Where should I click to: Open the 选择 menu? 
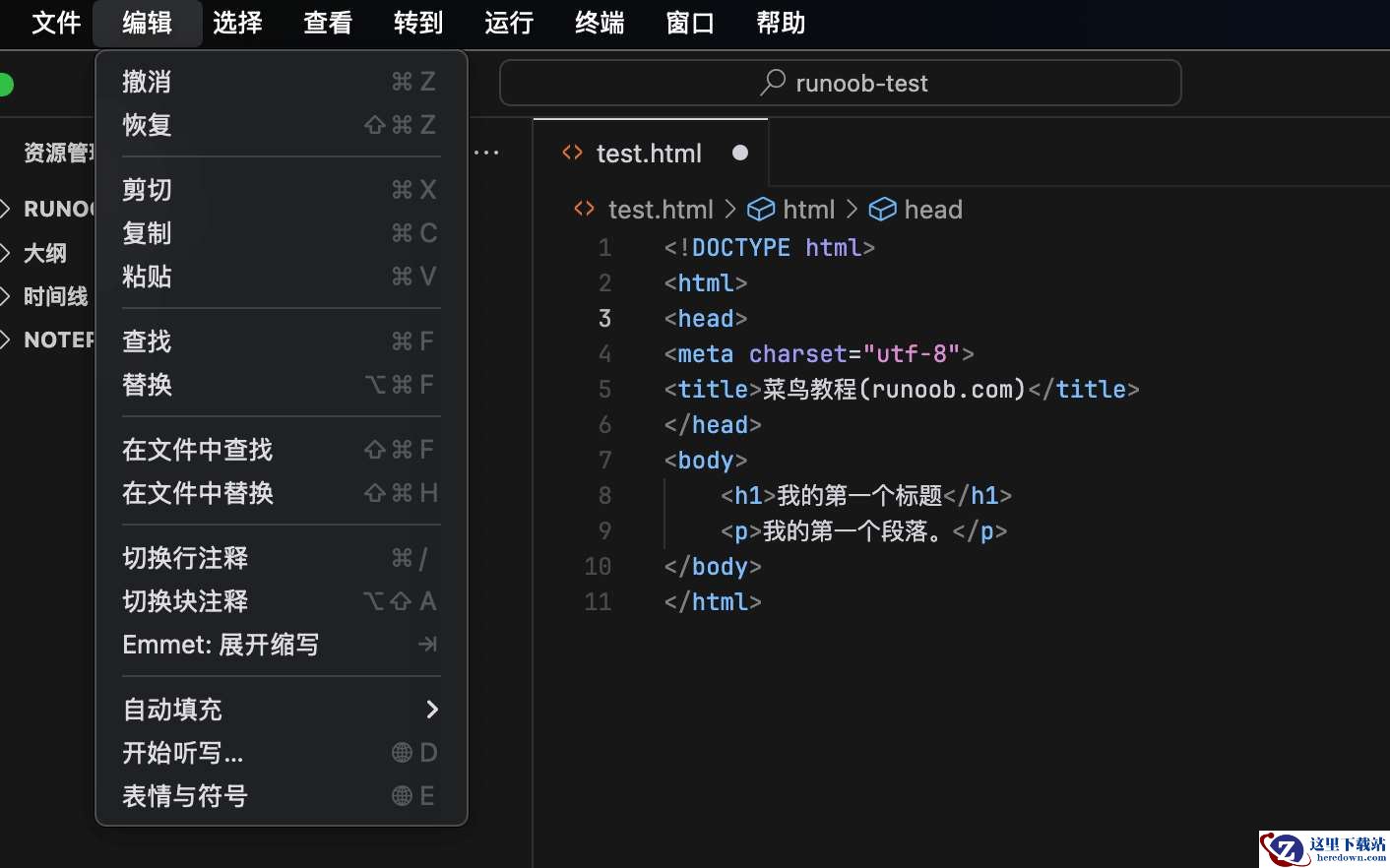coord(237,23)
